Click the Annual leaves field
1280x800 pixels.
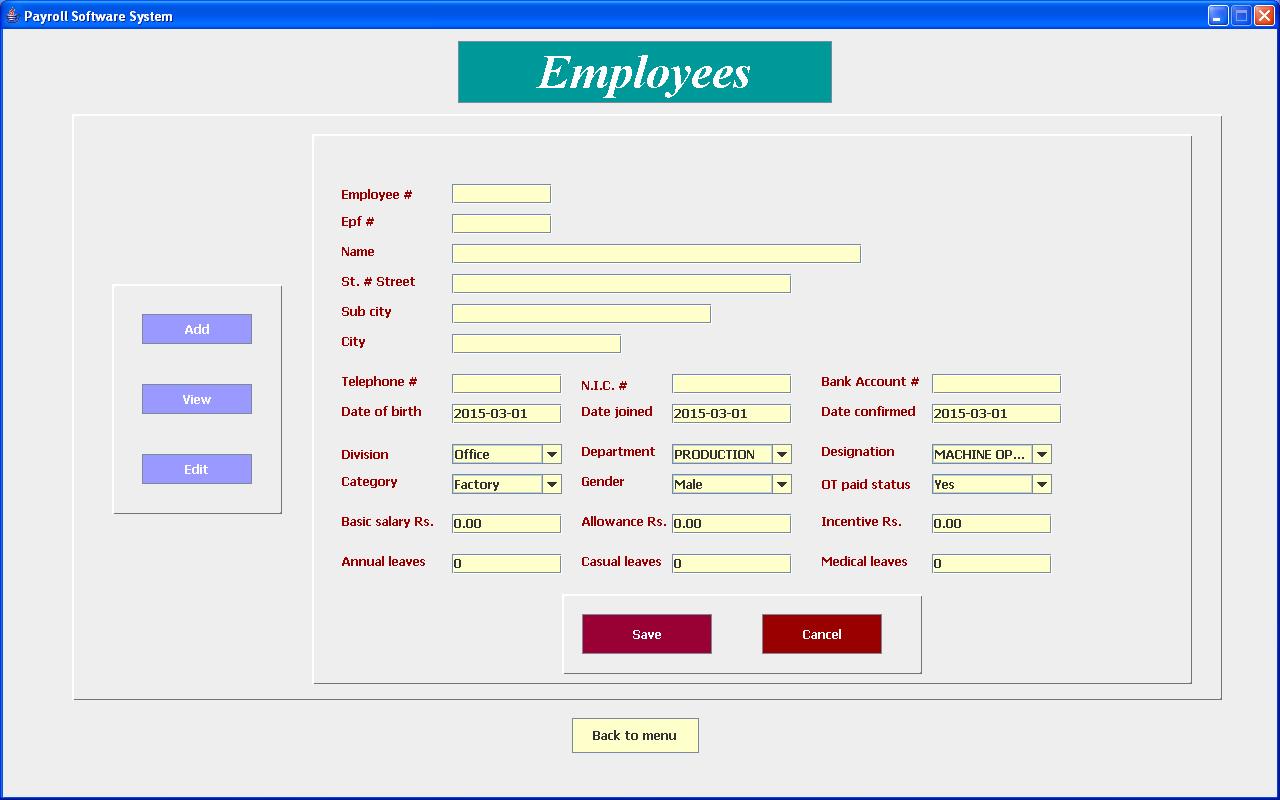[505, 562]
